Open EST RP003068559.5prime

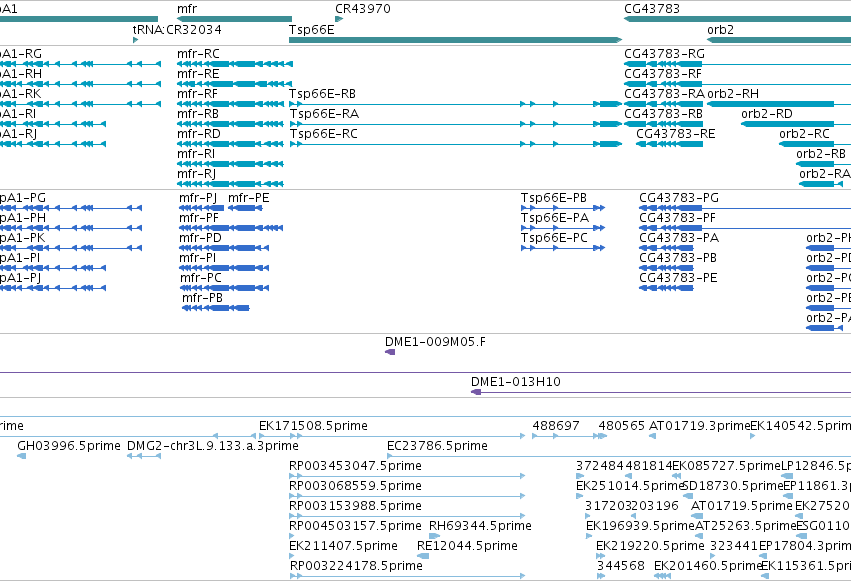407,496
